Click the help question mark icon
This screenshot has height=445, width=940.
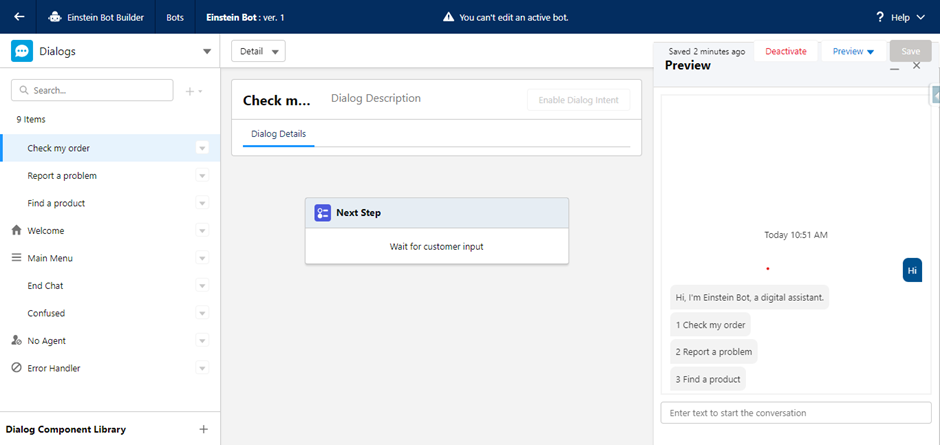pos(880,17)
